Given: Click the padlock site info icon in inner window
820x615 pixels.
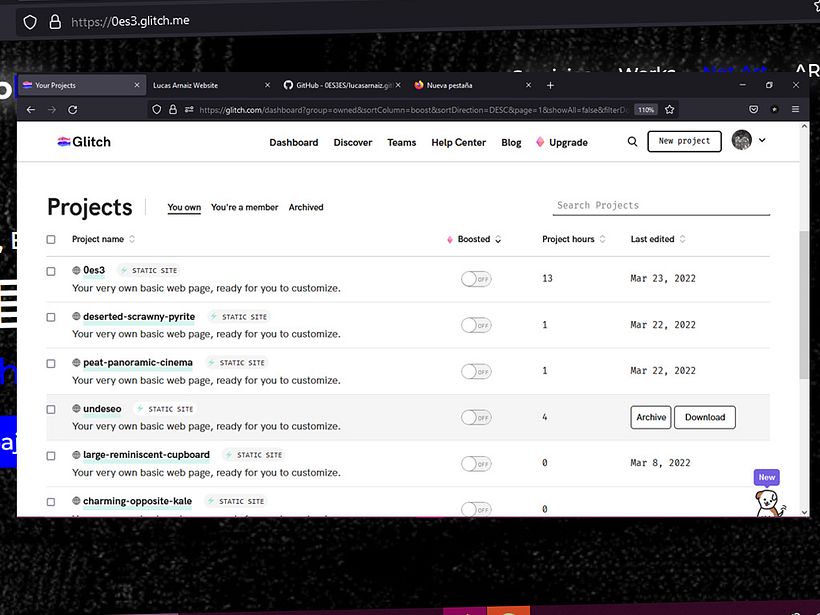Looking at the screenshot, I should coord(173,110).
